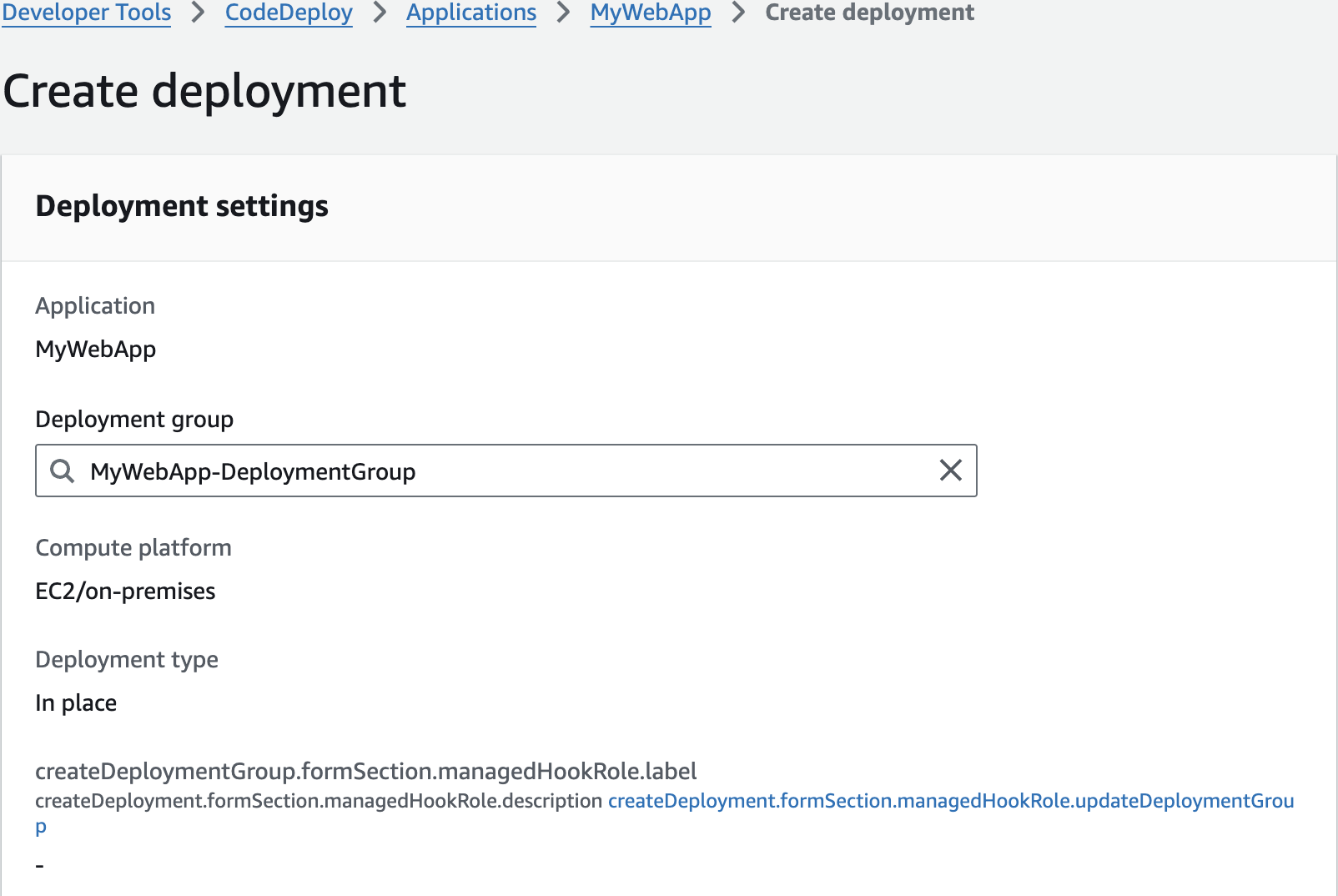1338x896 pixels.
Task: Click the 'Create deployment' breadcrumb text
Action: [869, 13]
